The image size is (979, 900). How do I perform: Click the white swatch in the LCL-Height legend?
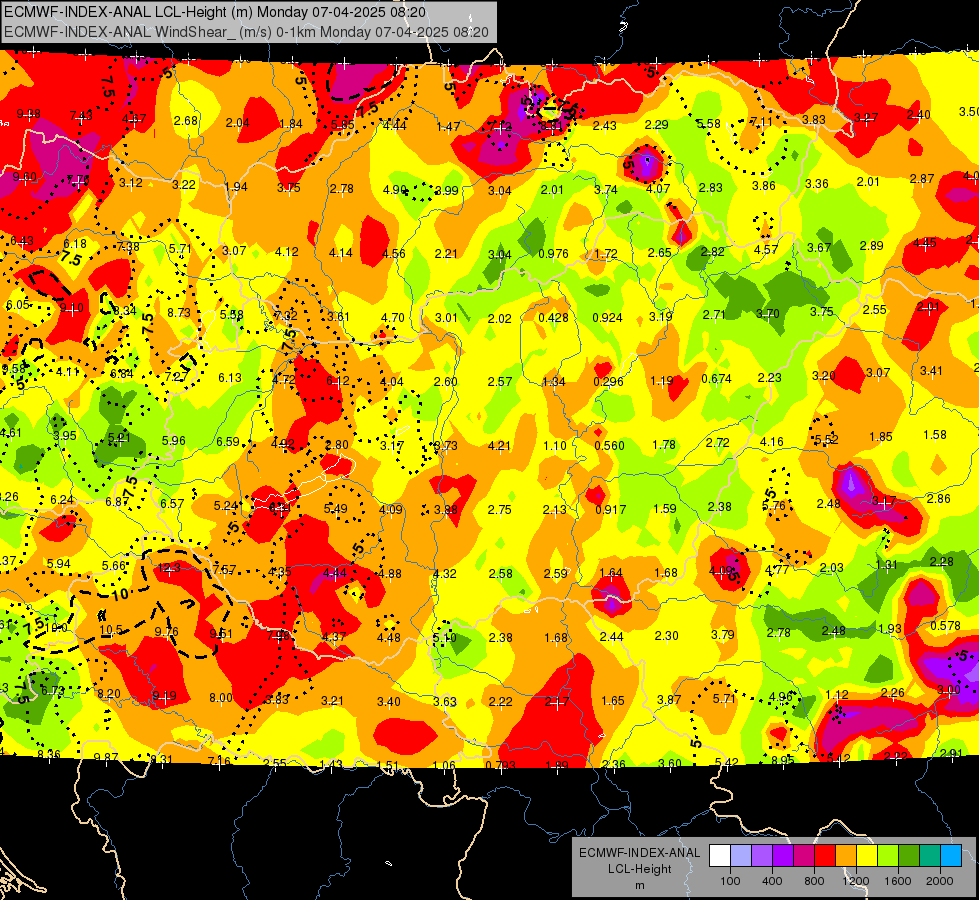[720, 856]
